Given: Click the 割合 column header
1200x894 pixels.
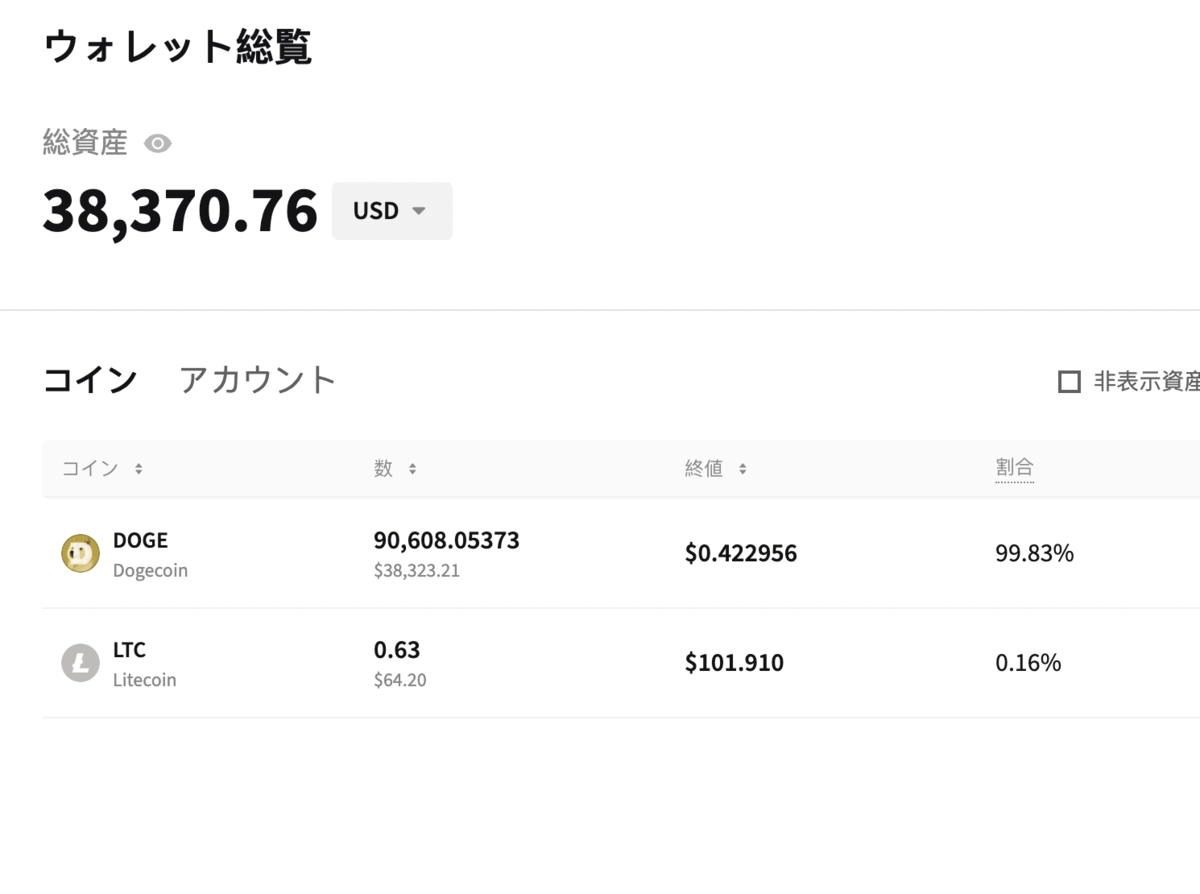Looking at the screenshot, I should [x=1014, y=468].
